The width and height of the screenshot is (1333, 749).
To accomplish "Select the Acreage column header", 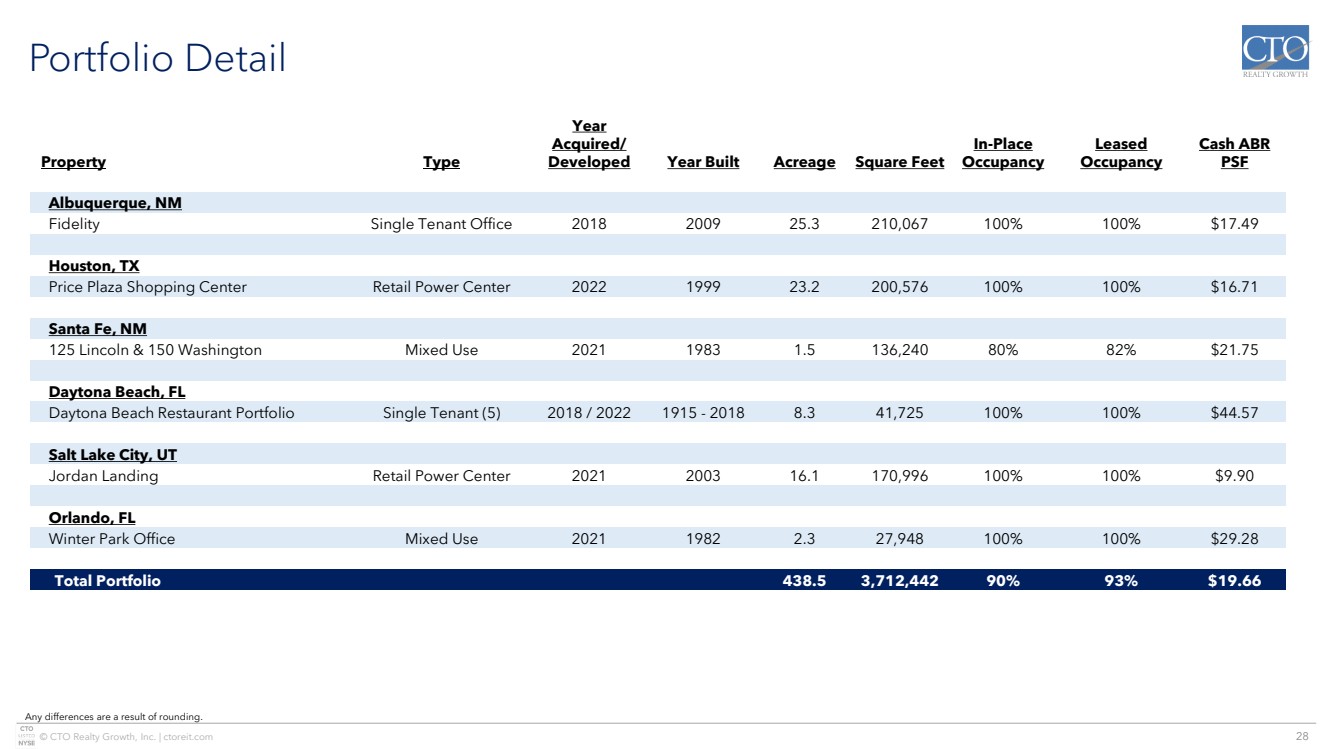I will (804, 162).
